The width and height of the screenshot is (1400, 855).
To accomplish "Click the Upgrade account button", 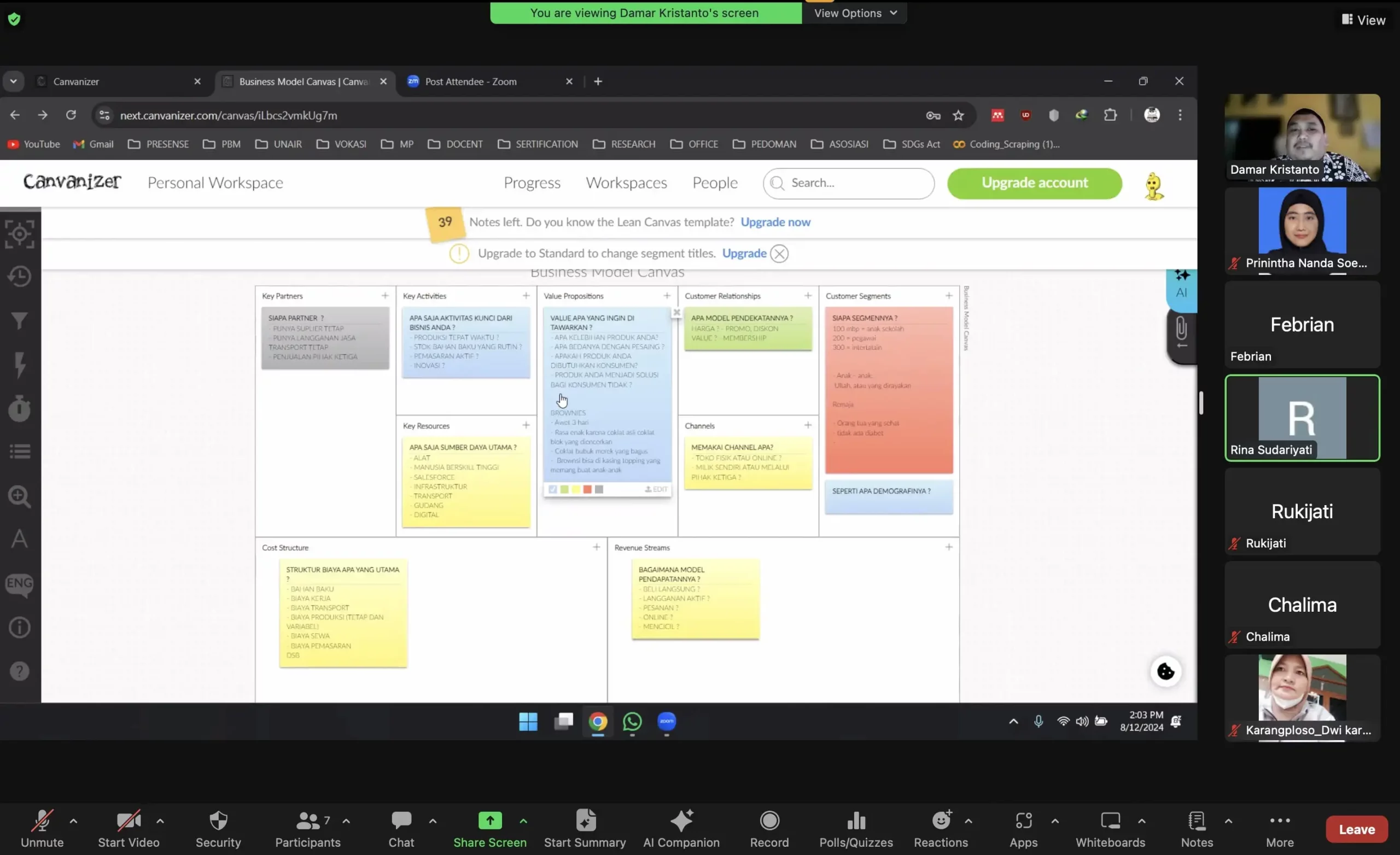I will tap(1035, 183).
